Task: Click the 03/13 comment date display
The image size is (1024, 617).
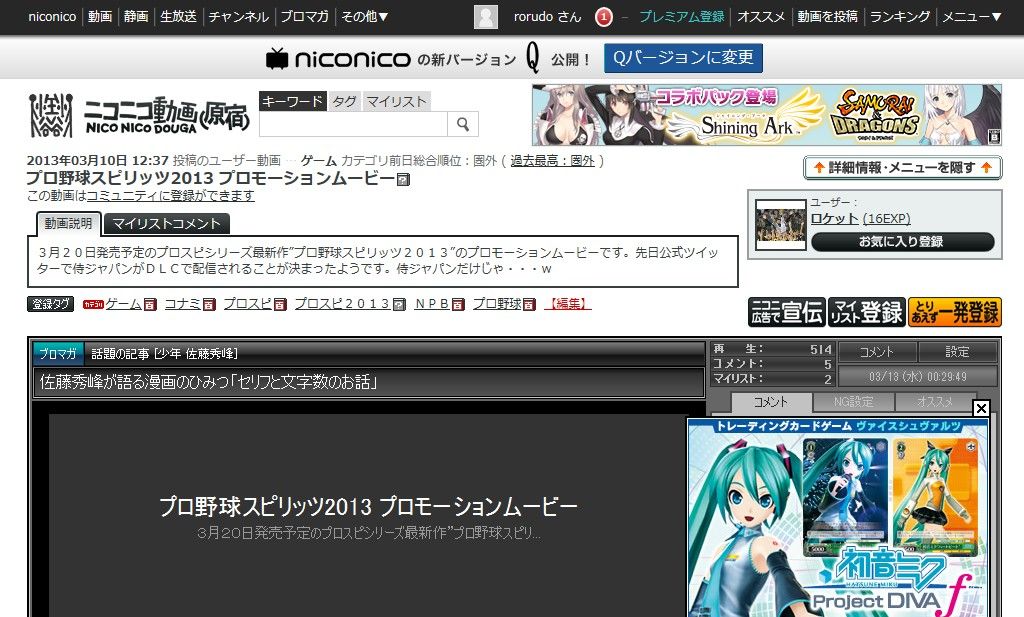Action: pyautogui.click(x=918, y=377)
